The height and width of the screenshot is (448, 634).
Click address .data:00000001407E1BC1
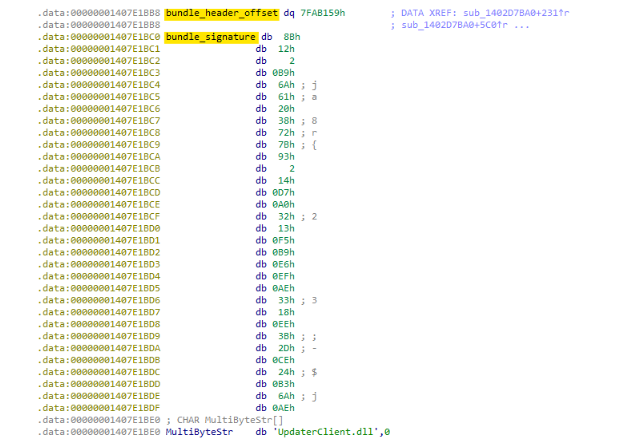tap(99, 47)
